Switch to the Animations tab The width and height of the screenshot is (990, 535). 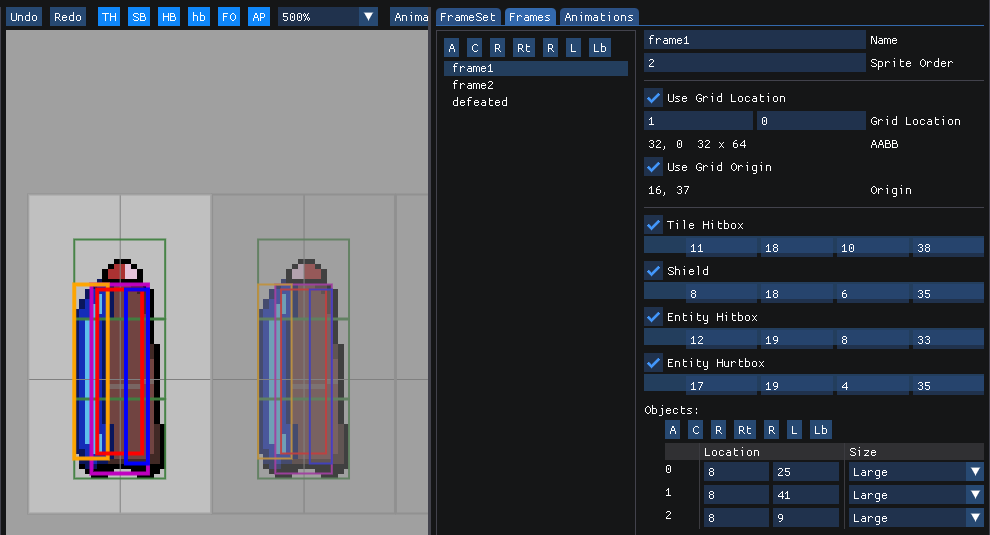tap(599, 17)
